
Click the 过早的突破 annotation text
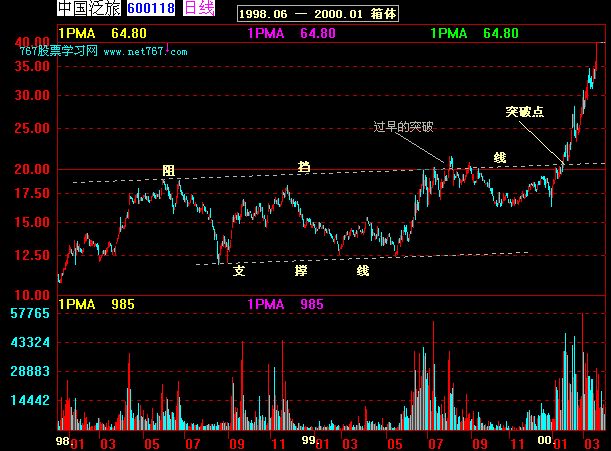coord(403,127)
